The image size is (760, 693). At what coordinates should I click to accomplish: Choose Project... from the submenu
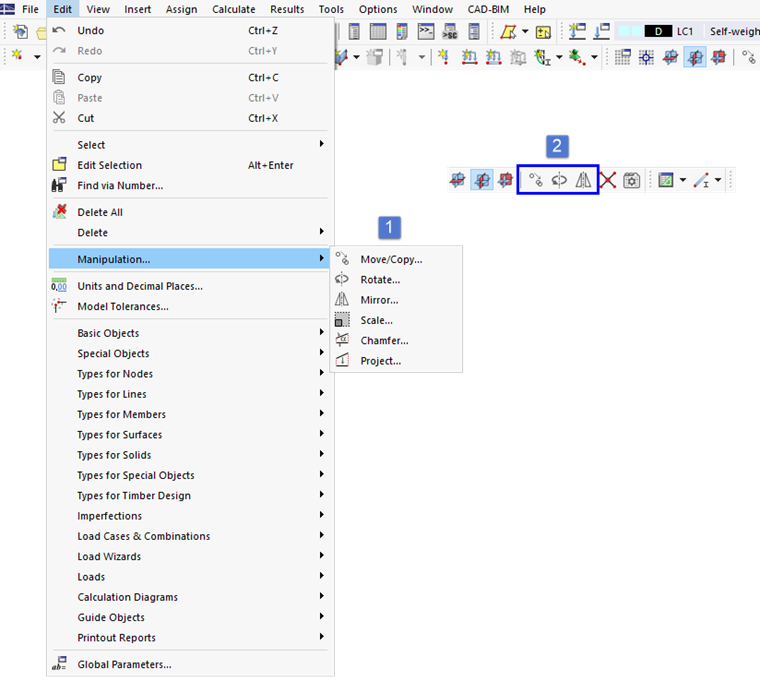[396, 361]
